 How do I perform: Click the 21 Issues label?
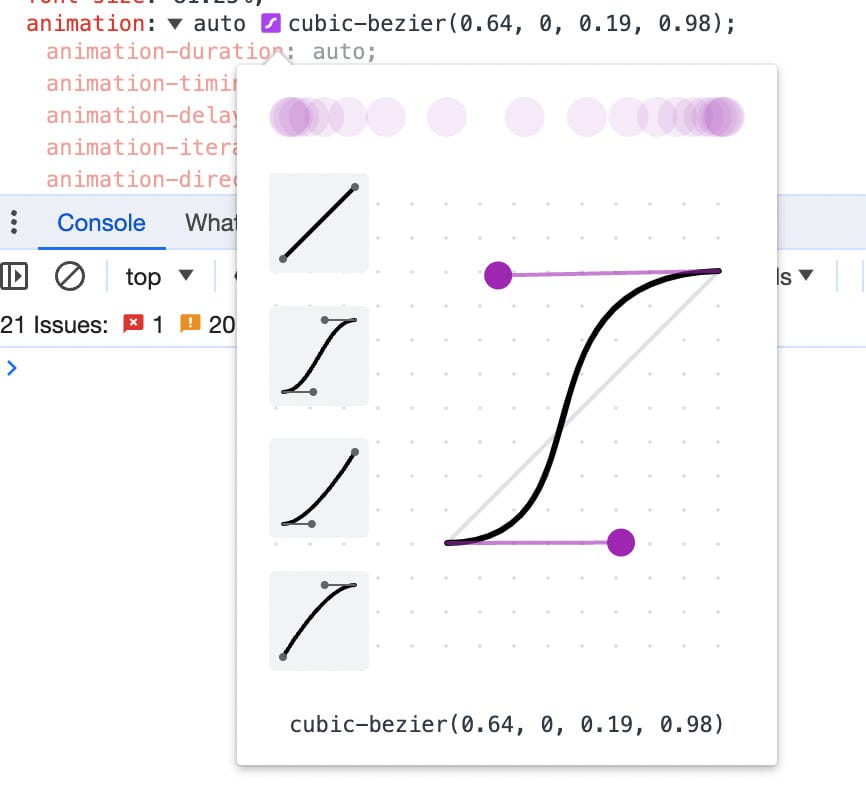coord(54,325)
